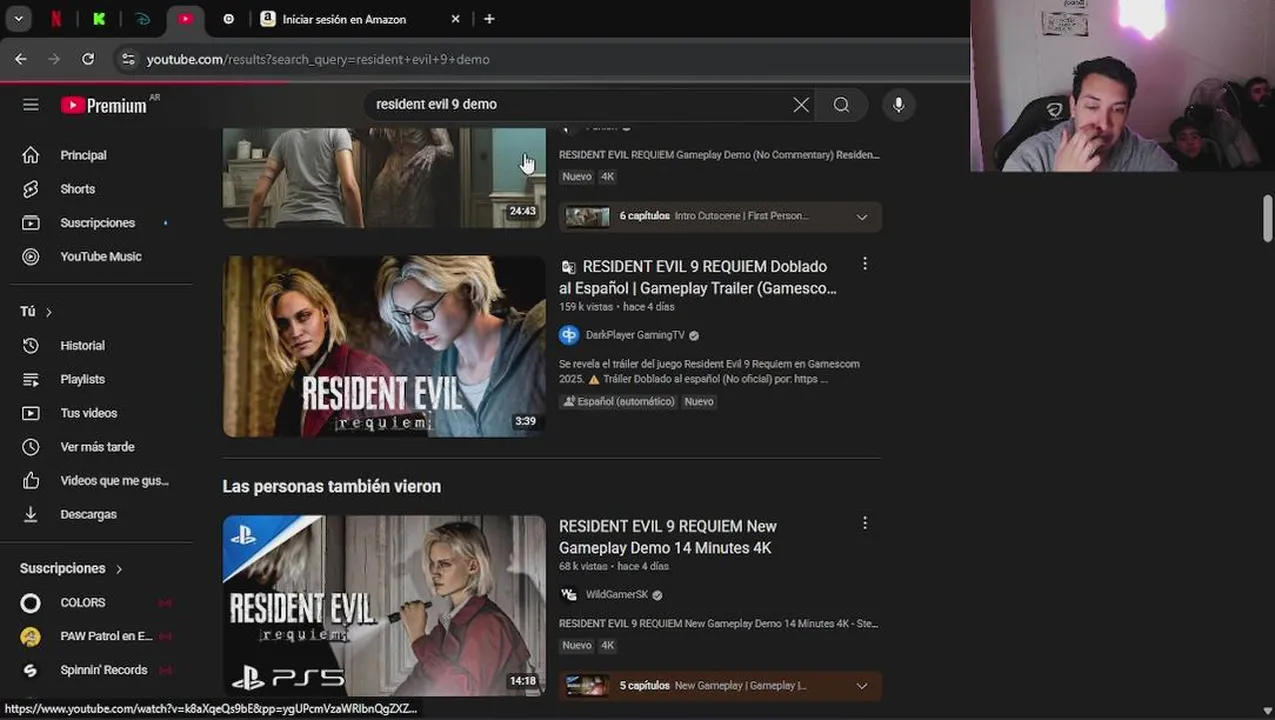Reload the current page
Viewport: 1275px width, 720px height.
pyautogui.click(x=88, y=59)
